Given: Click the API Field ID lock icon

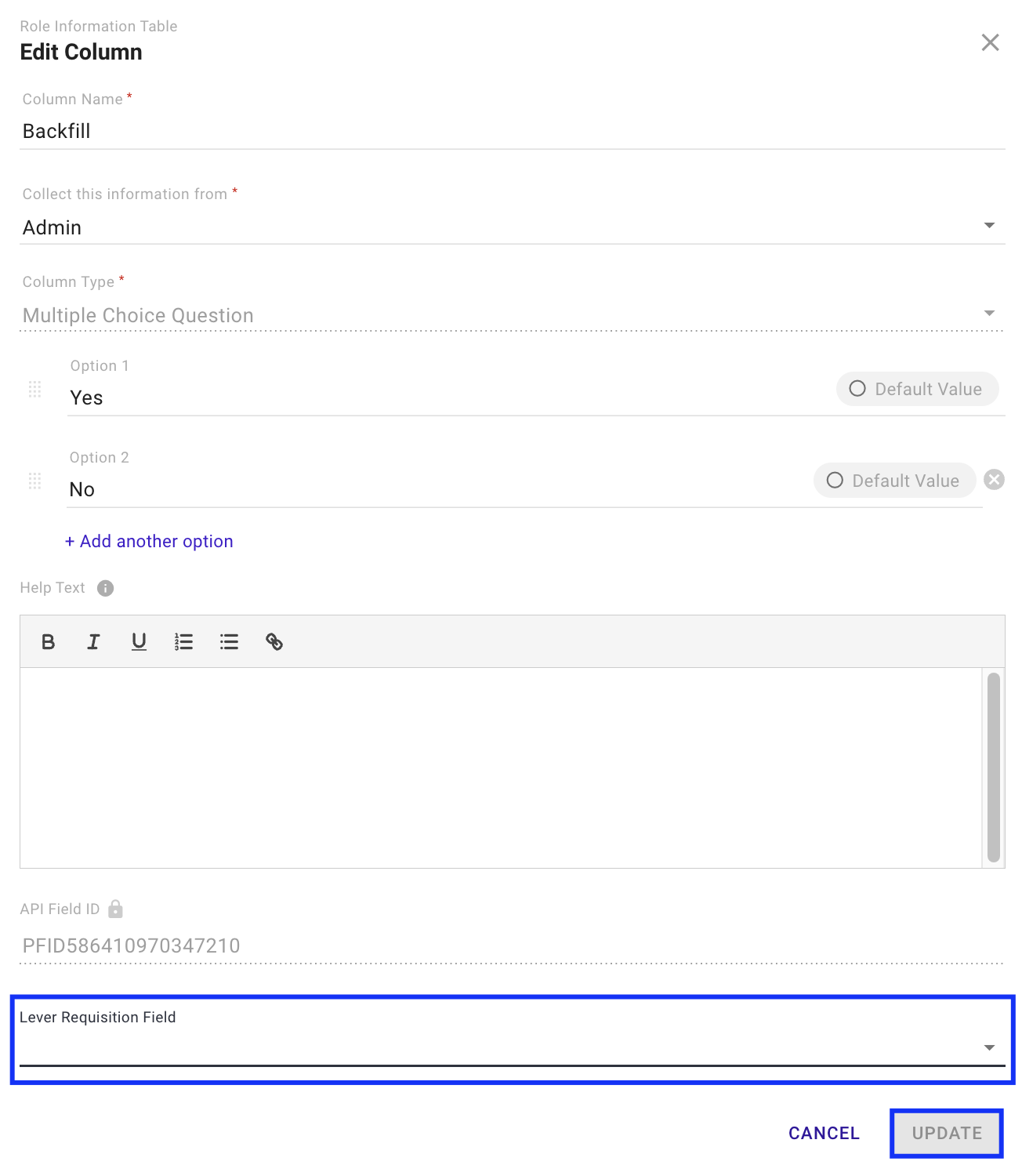Looking at the screenshot, I should point(116,909).
